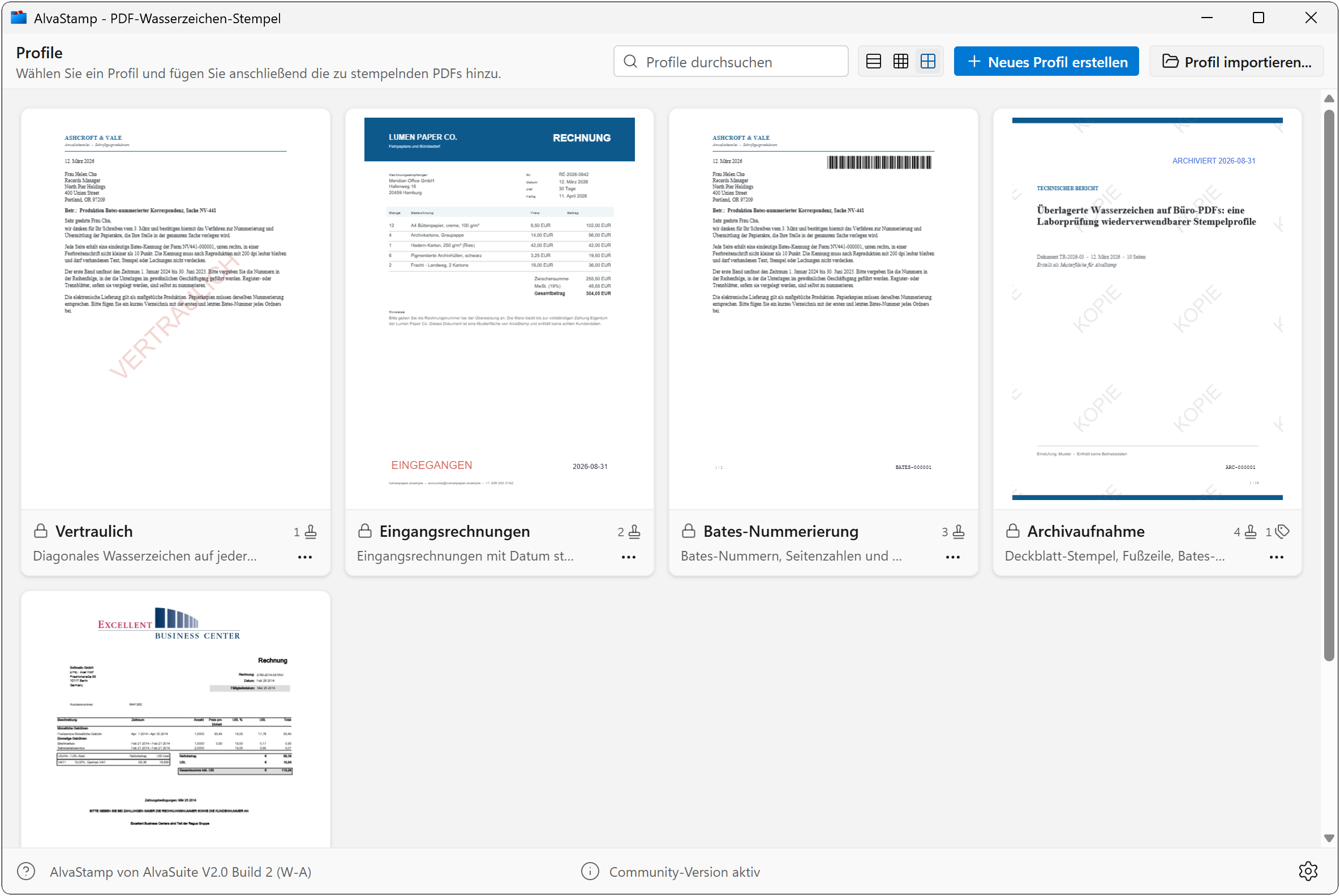Select the Bates-Nummerierung profile title
1340x896 pixels.
pos(781,531)
